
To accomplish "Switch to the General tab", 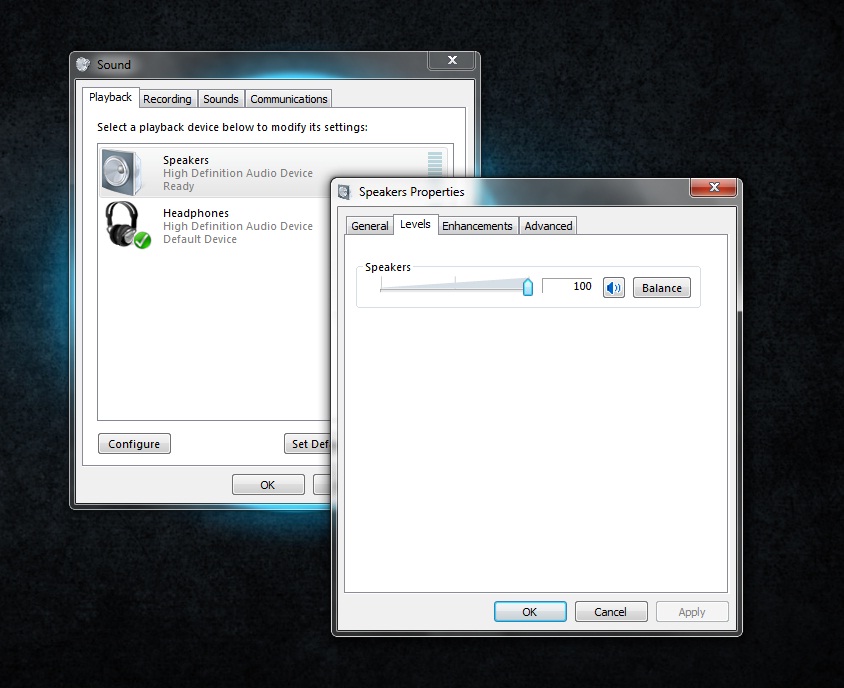I will tap(369, 226).
